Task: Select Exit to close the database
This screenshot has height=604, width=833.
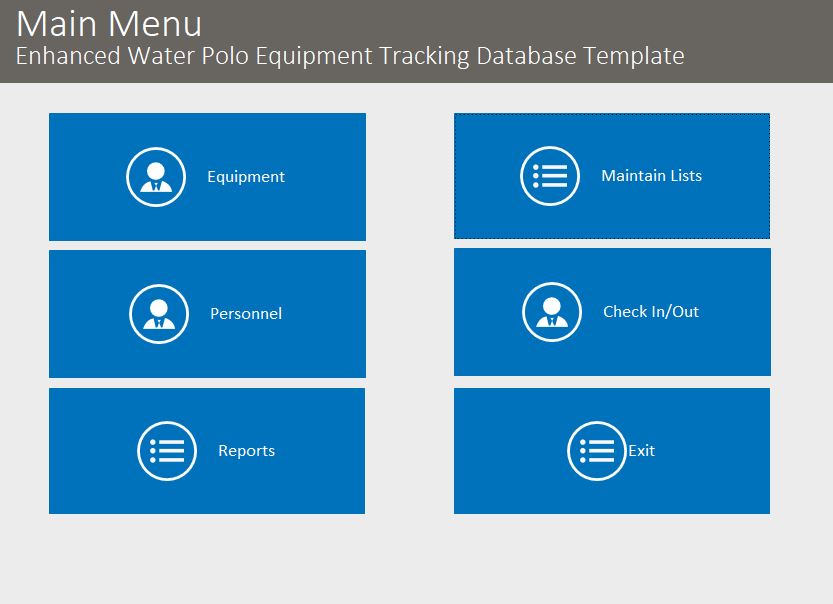Action: 612,451
